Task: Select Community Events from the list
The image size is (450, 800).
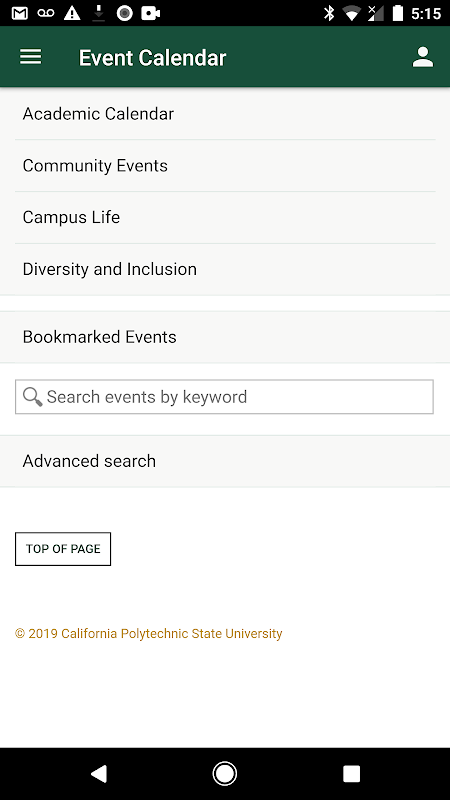Action: click(225, 166)
